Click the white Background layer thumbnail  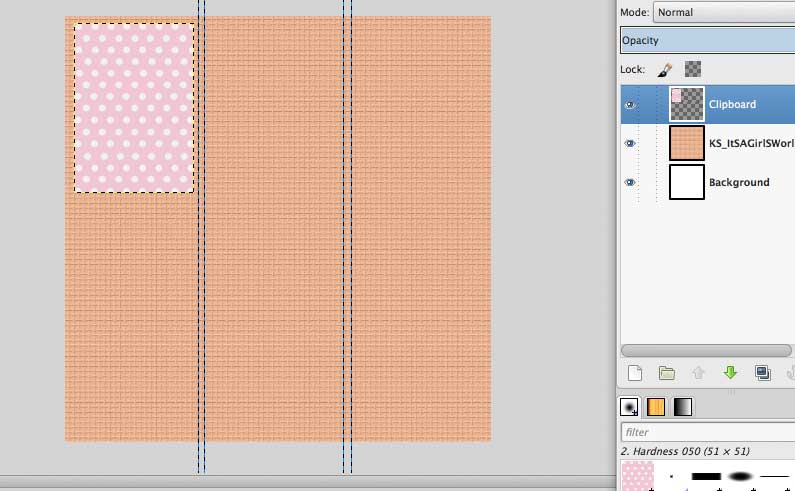coord(687,182)
